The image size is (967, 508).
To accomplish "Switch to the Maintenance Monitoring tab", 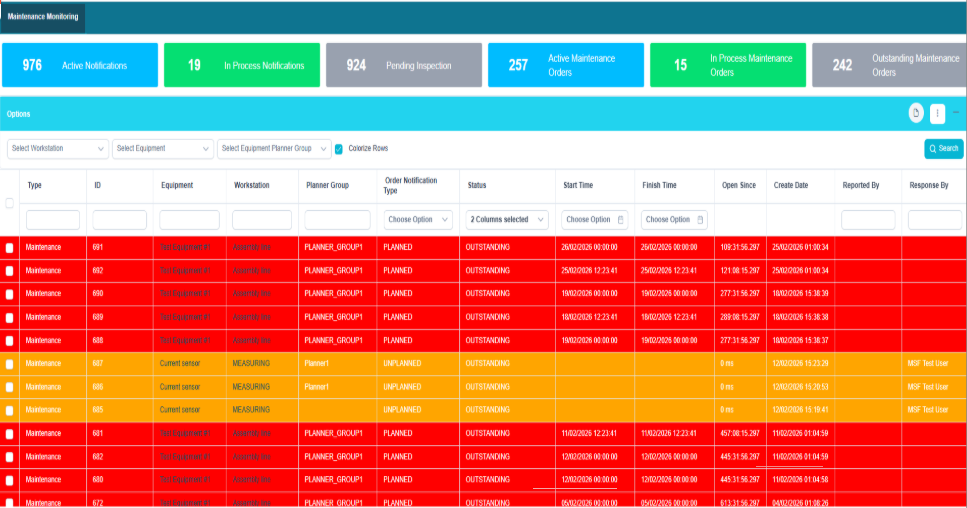I will click(x=43, y=17).
